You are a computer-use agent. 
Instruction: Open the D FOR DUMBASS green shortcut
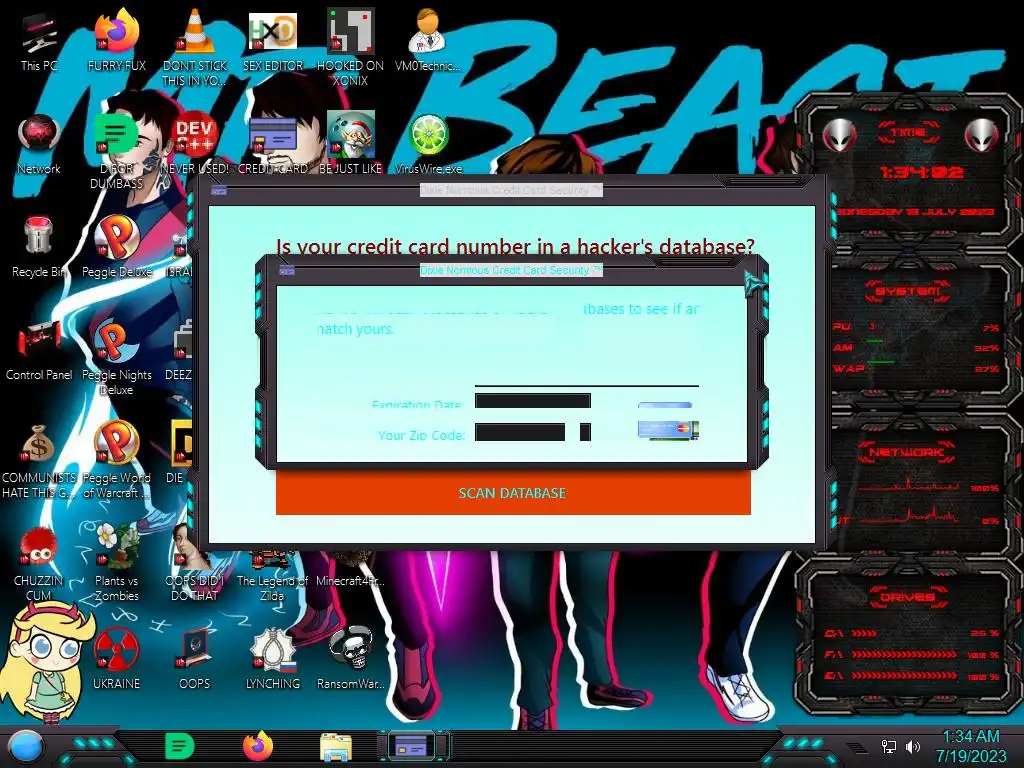tap(116, 150)
